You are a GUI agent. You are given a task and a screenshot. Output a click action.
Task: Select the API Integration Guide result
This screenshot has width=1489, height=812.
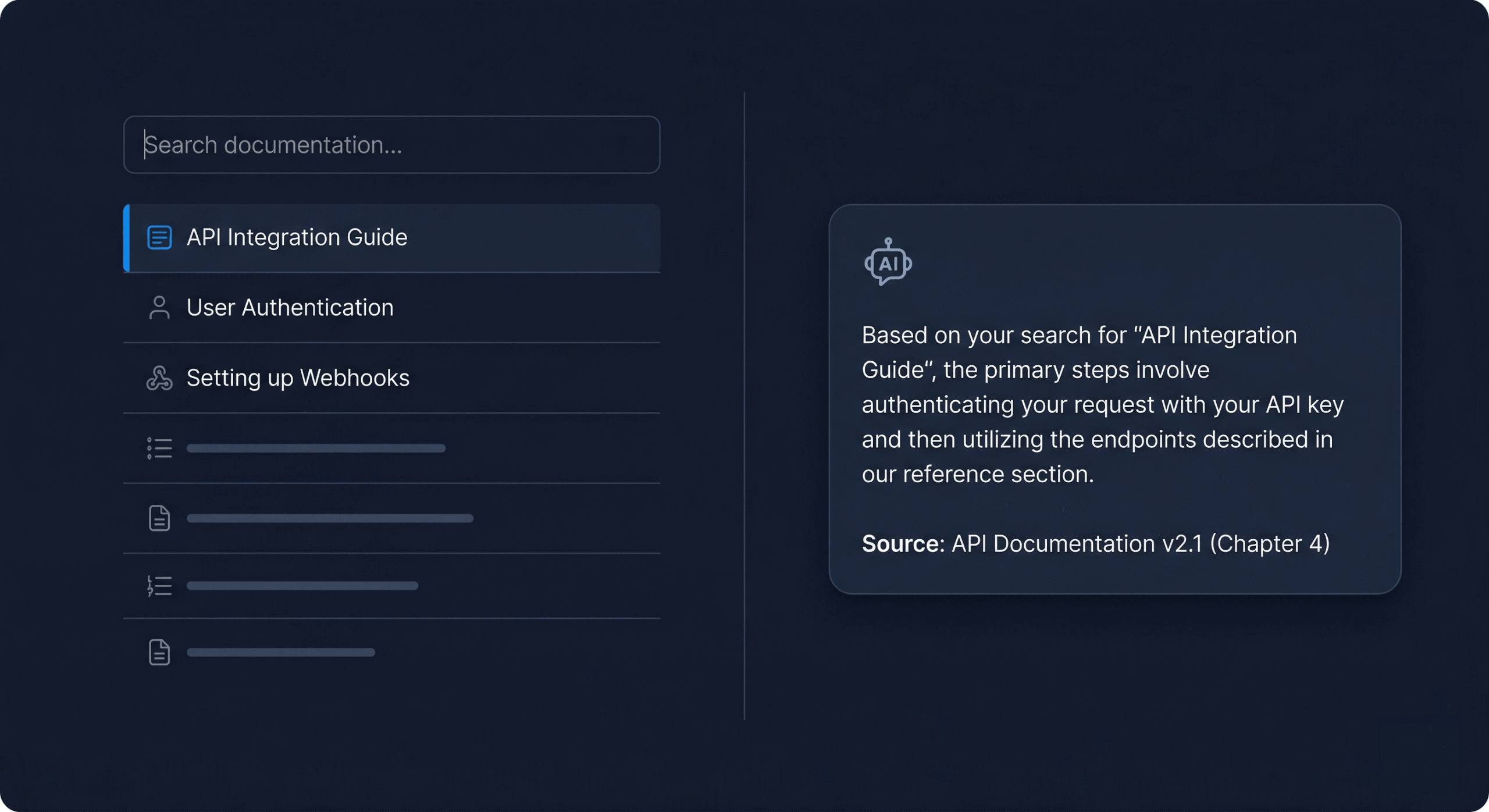coord(297,237)
